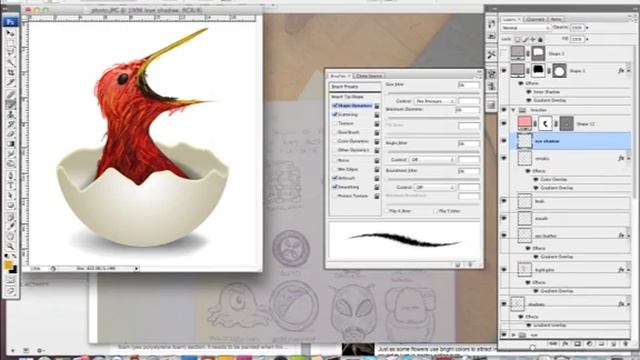Adjust the Angle Jitter slider
This screenshot has width=640, height=360.
coord(433,152)
